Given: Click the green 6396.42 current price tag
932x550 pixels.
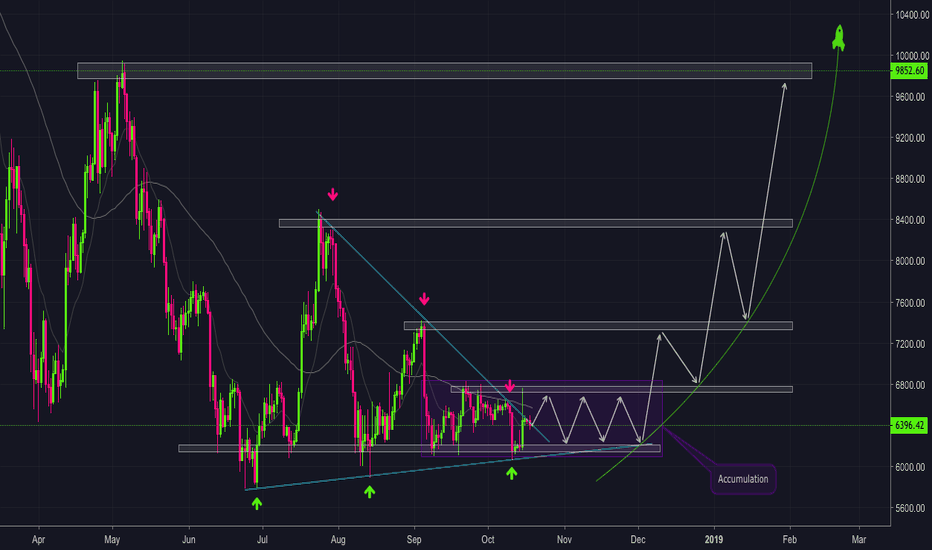Looking at the screenshot, I should click(910, 426).
